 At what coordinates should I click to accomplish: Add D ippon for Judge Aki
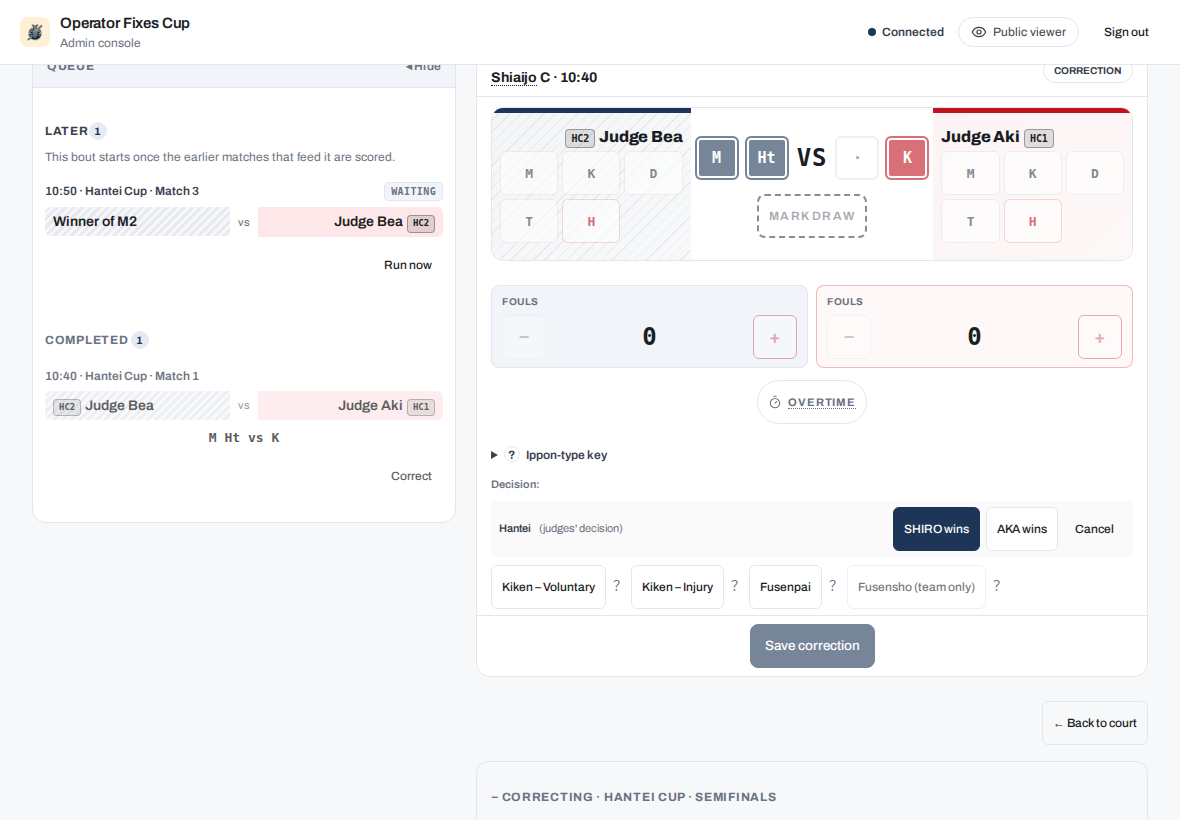1094,173
